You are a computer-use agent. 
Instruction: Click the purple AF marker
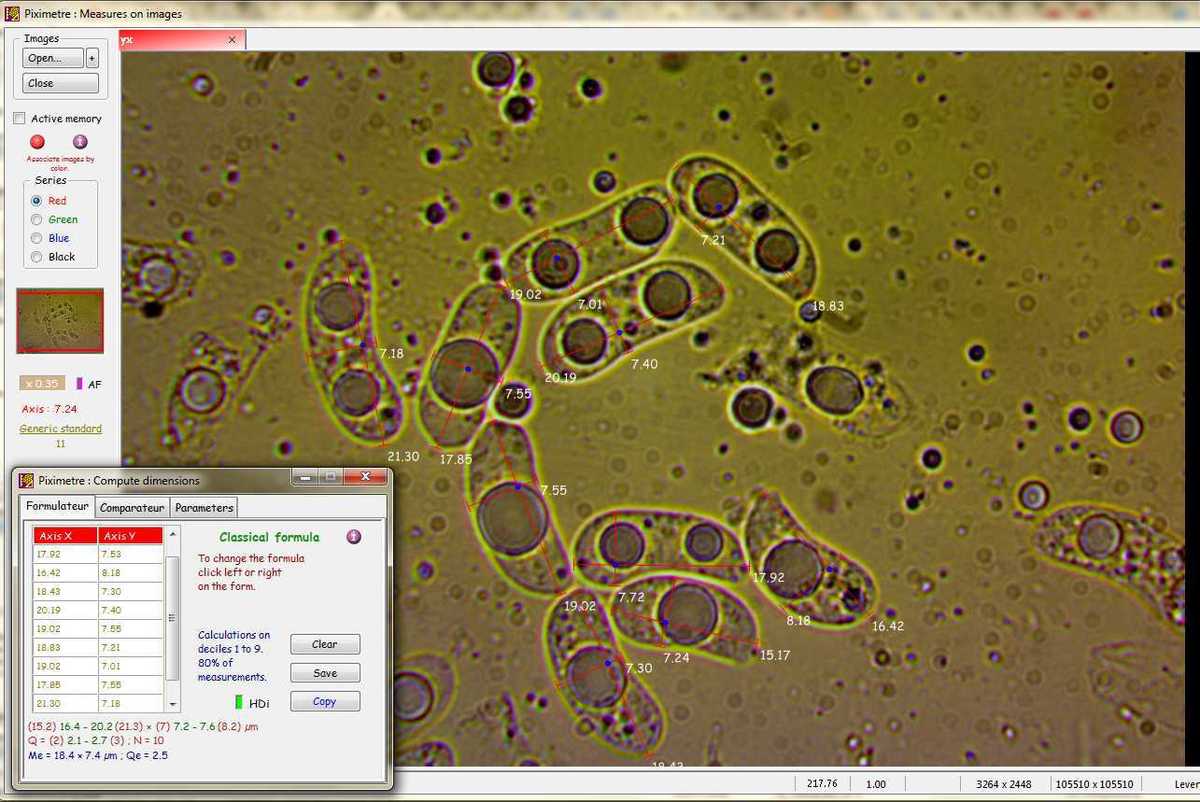[x=79, y=384]
